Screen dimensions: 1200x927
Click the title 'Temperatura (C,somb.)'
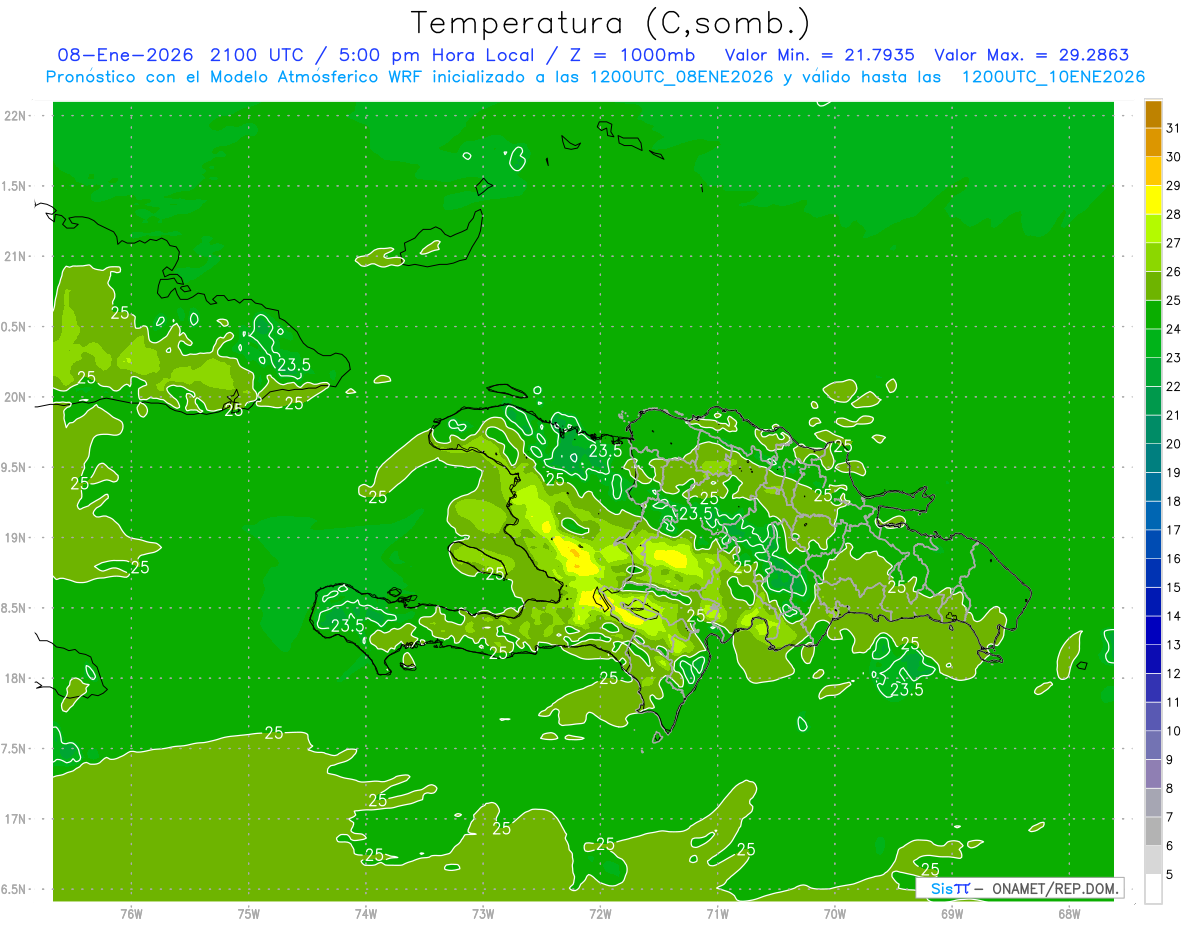click(x=611, y=23)
